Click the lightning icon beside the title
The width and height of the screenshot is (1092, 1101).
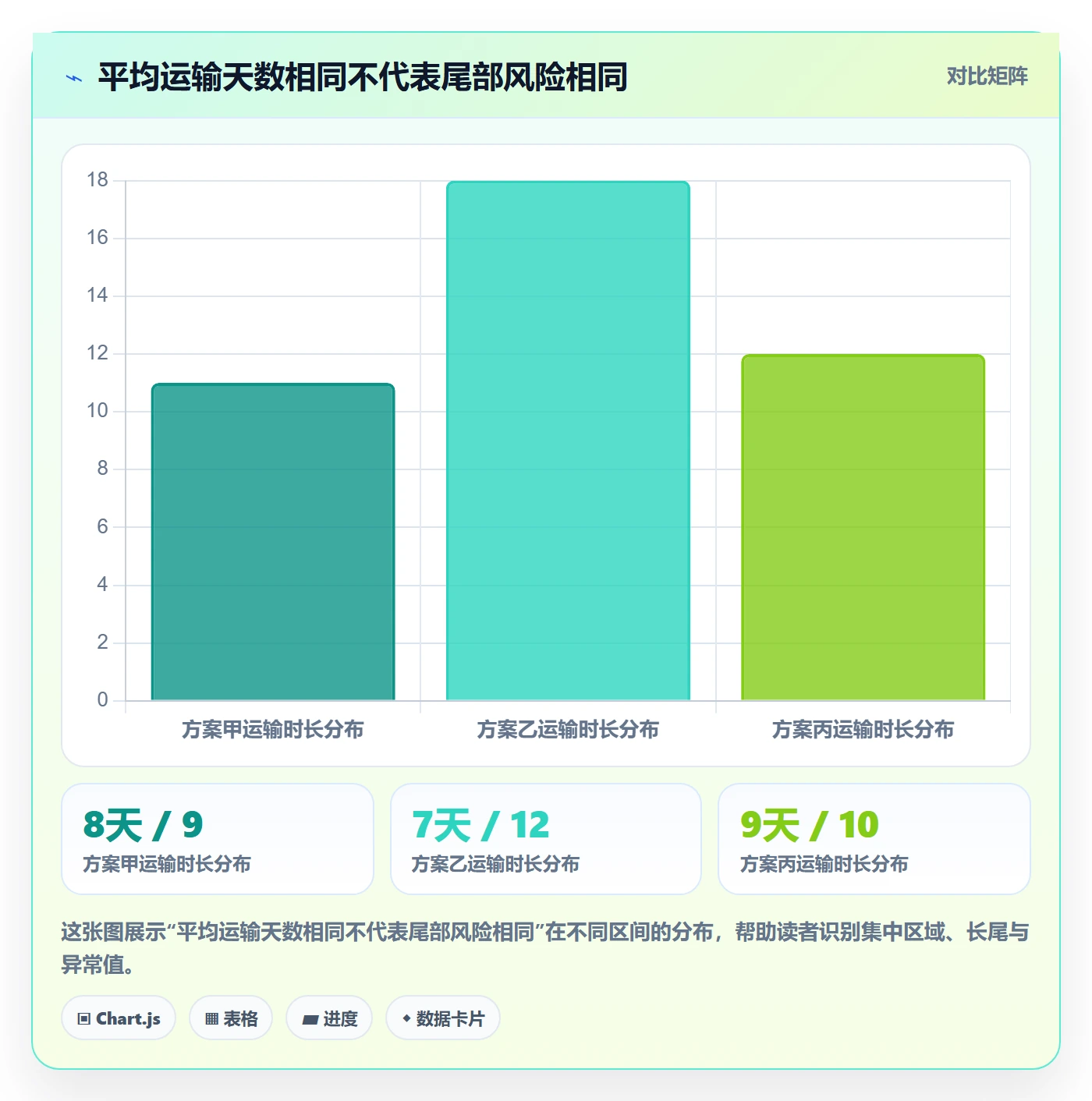(74, 78)
